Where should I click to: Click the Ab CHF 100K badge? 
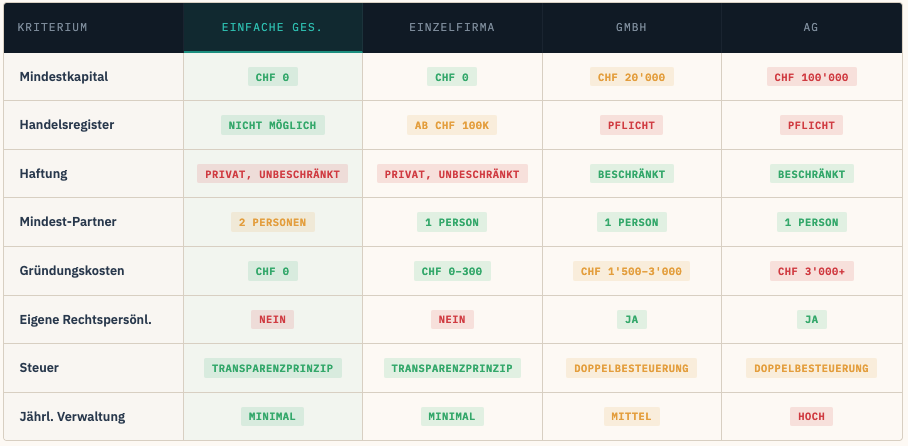pyautogui.click(x=452, y=126)
